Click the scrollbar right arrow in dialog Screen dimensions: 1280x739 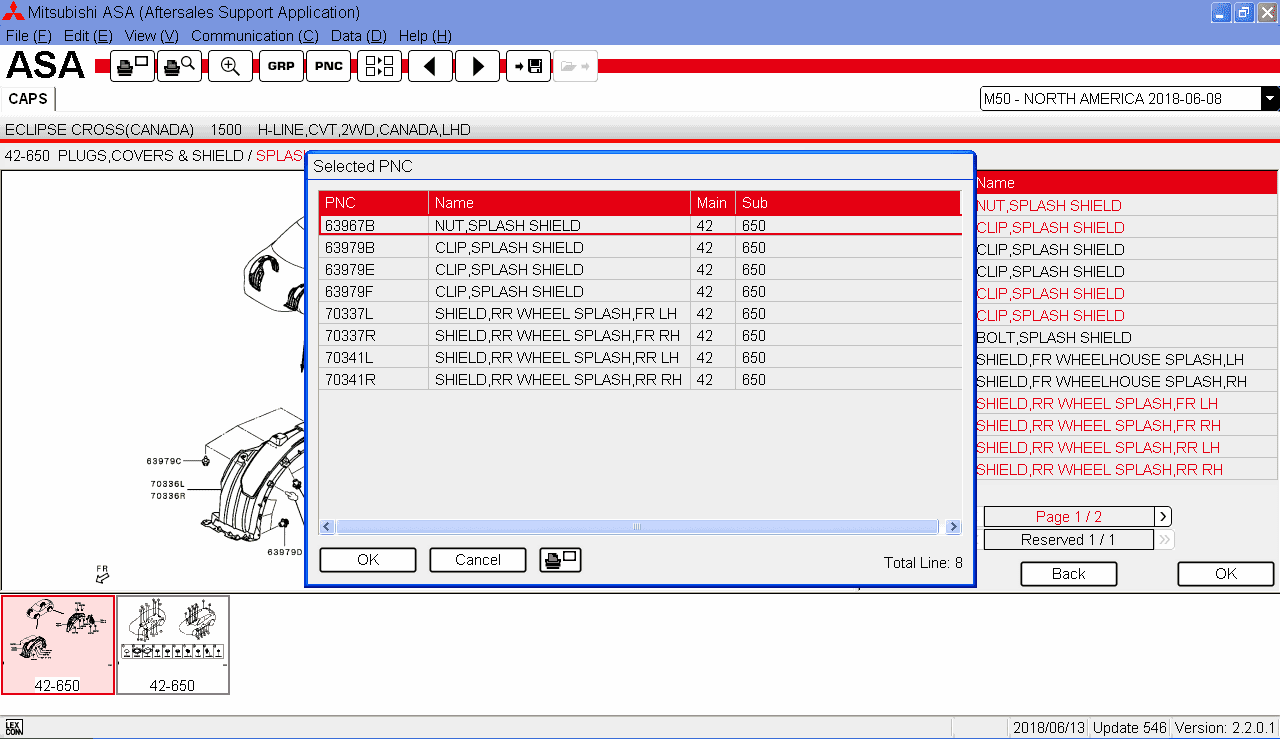click(x=953, y=527)
